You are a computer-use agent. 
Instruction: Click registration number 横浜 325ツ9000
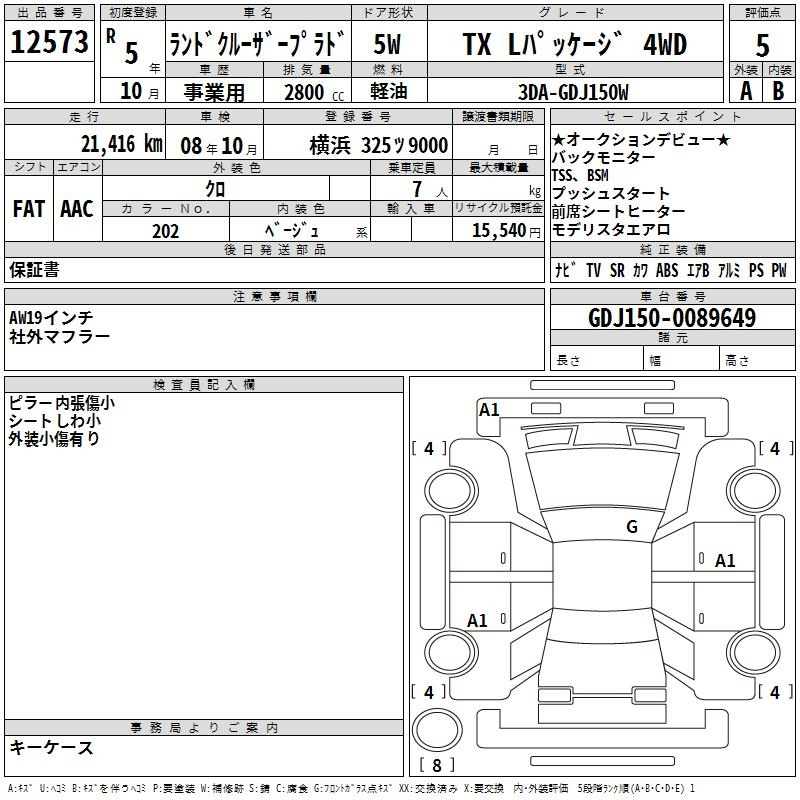point(379,146)
